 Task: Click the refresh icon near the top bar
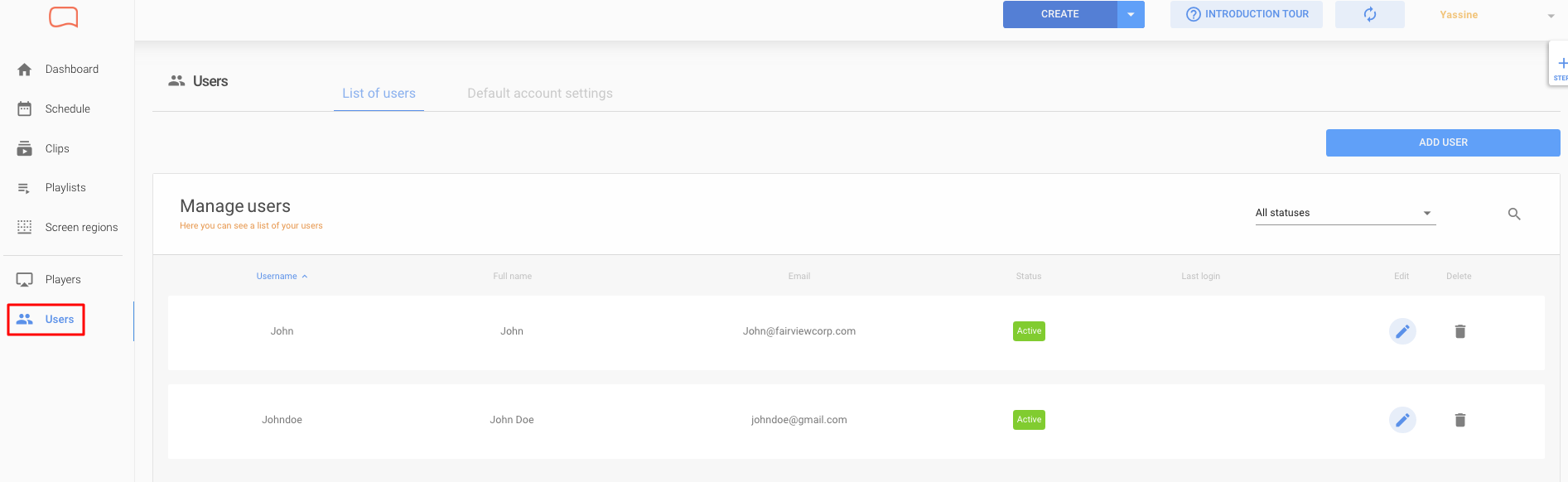pyautogui.click(x=1368, y=14)
